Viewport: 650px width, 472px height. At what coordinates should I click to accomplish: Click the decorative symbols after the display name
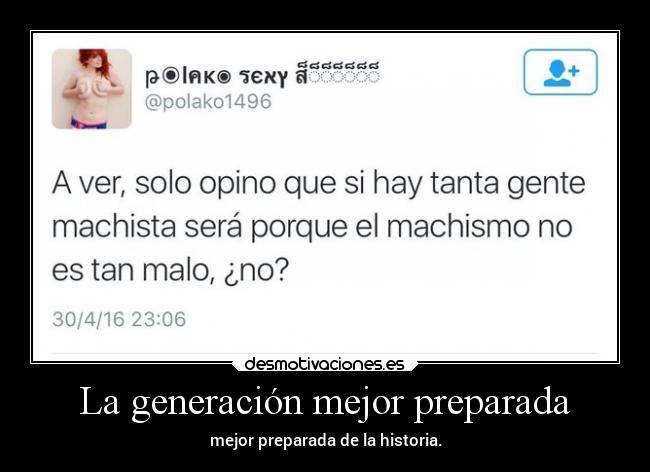(337, 72)
